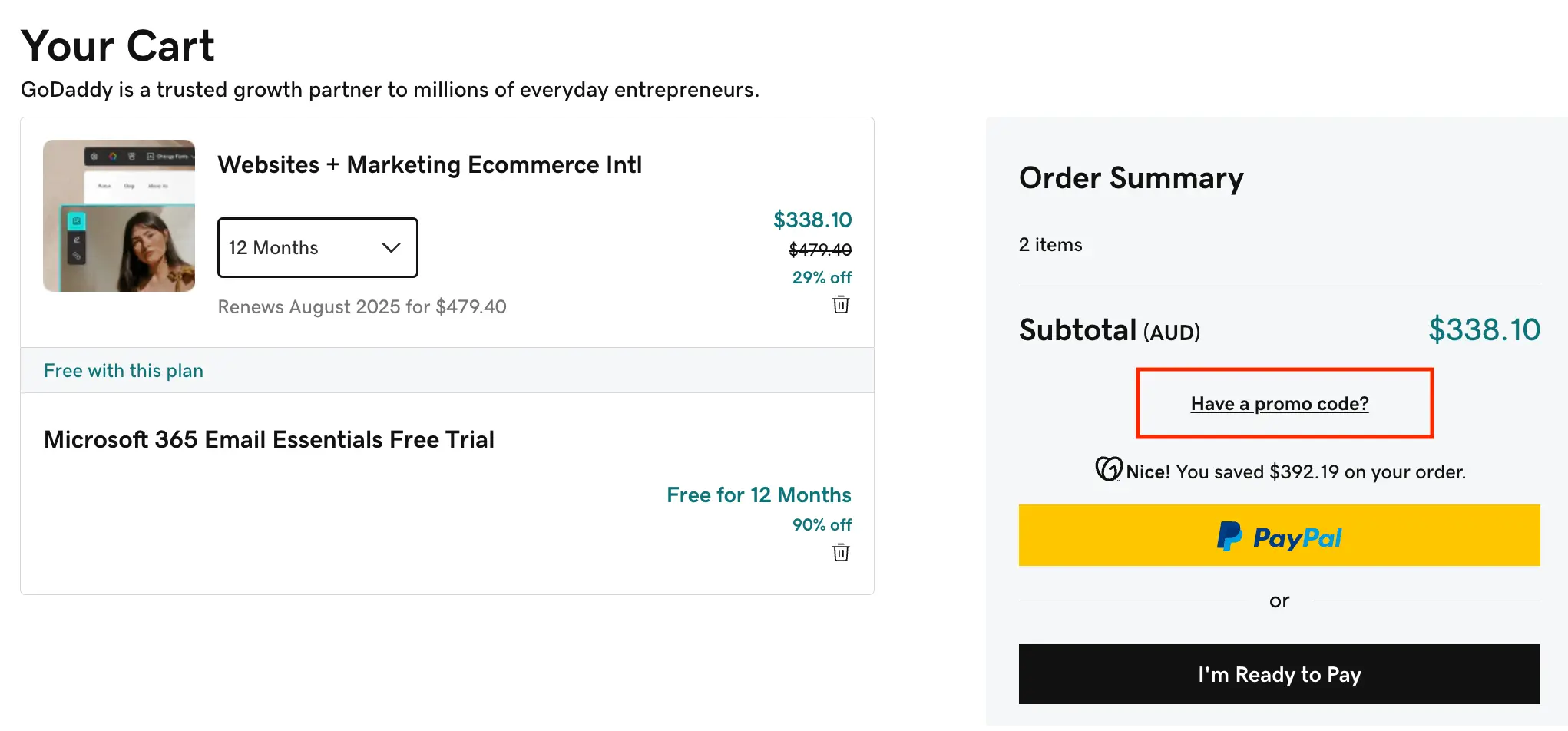Click the struck-through $479.40 original price
1568x731 pixels.
point(820,250)
